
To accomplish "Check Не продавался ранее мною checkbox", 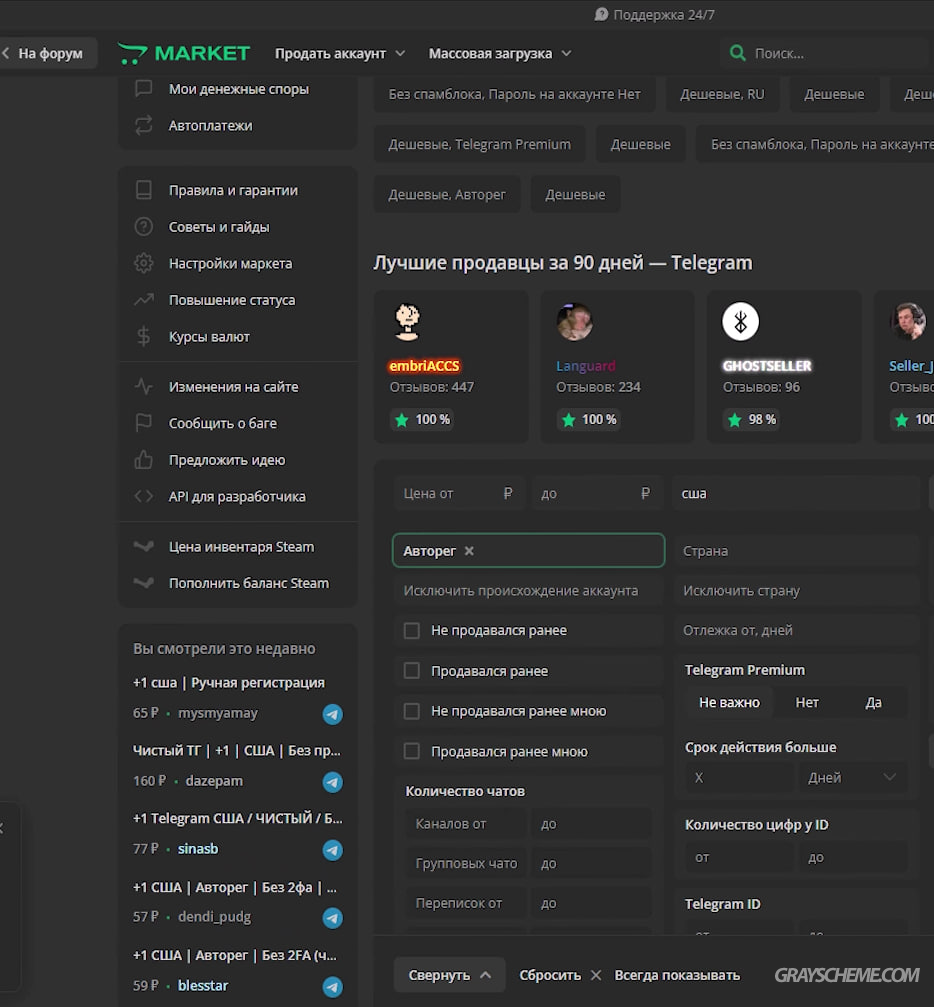I will (412, 712).
